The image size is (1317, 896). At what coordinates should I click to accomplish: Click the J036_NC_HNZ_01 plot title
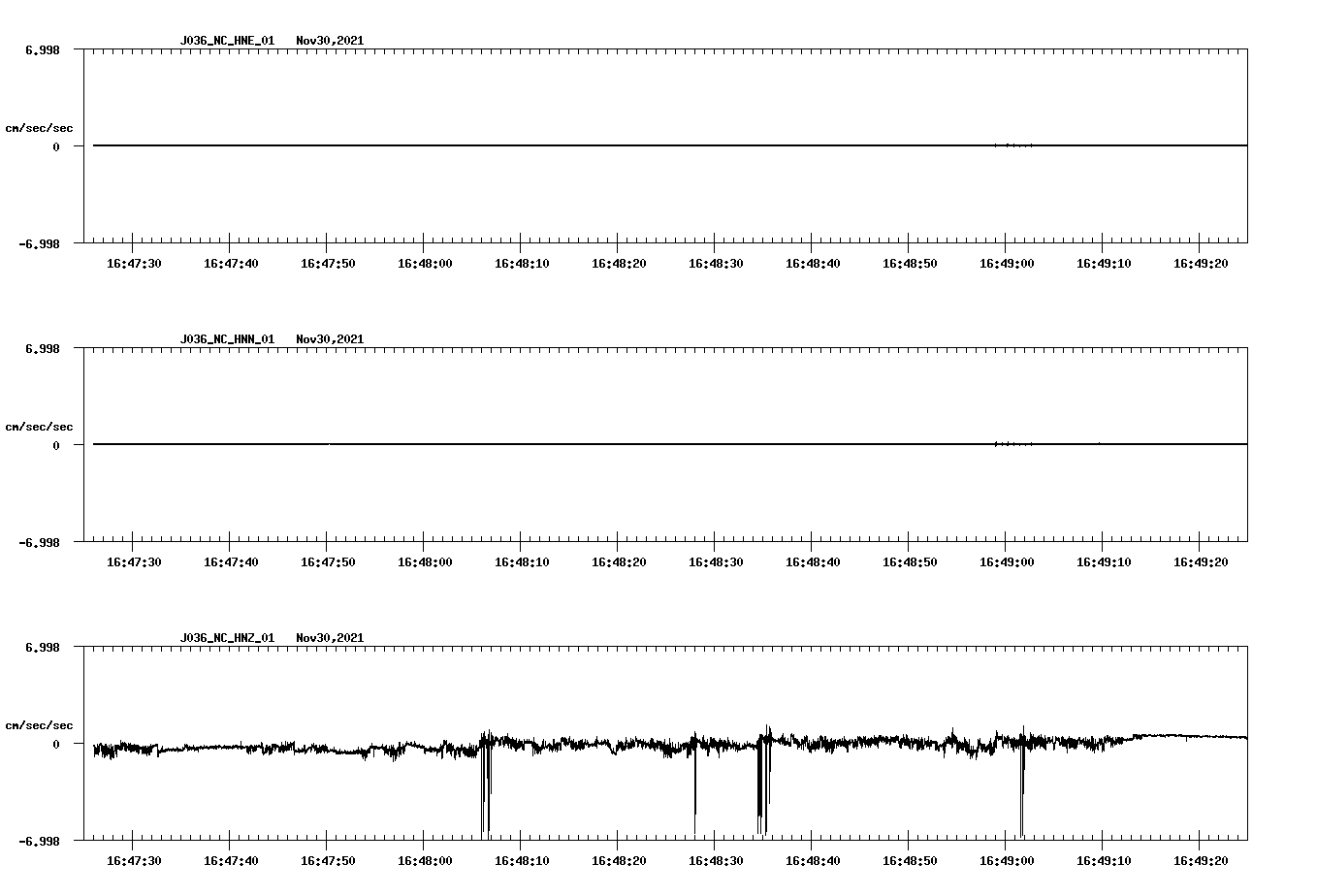pyautogui.click(x=227, y=638)
